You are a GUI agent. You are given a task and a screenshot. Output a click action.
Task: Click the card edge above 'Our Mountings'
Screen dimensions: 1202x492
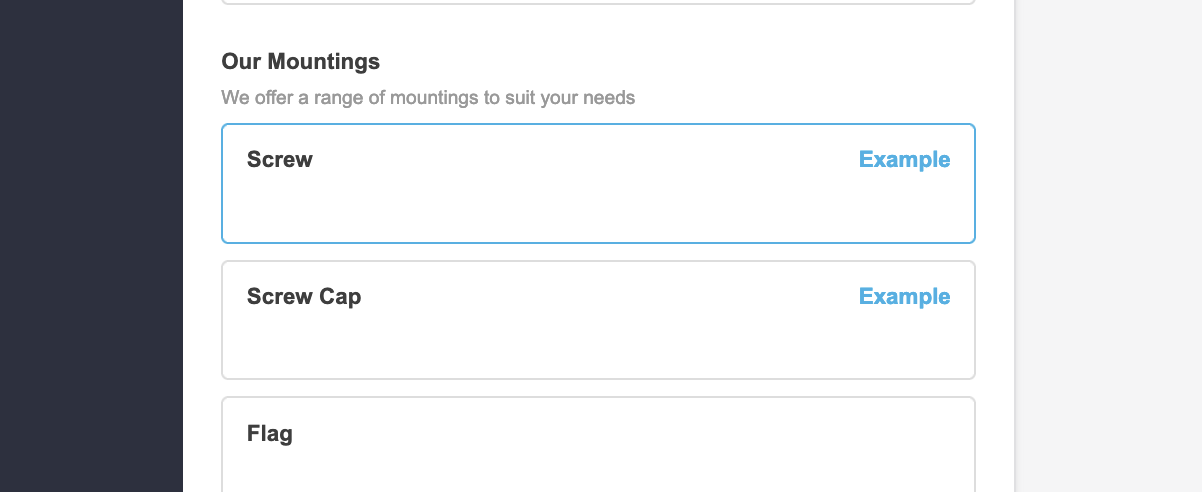tap(597, 3)
